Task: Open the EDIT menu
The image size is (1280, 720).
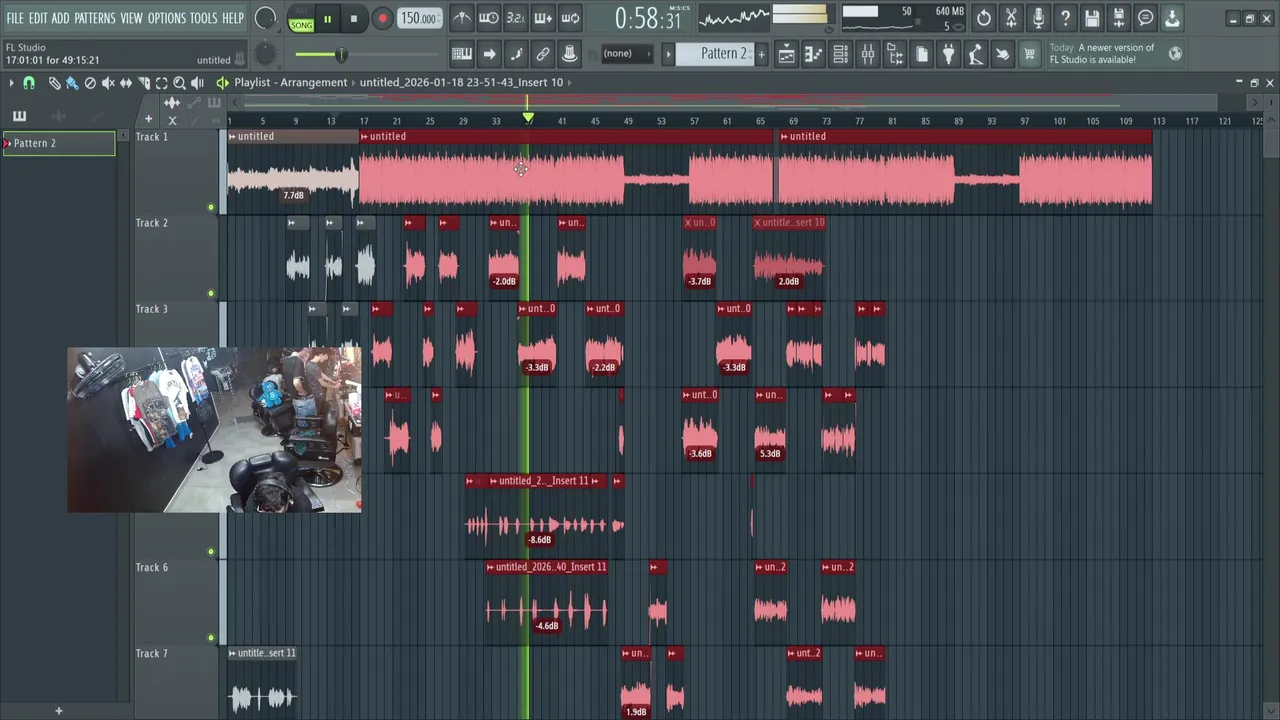Action: (x=38, y=18)
